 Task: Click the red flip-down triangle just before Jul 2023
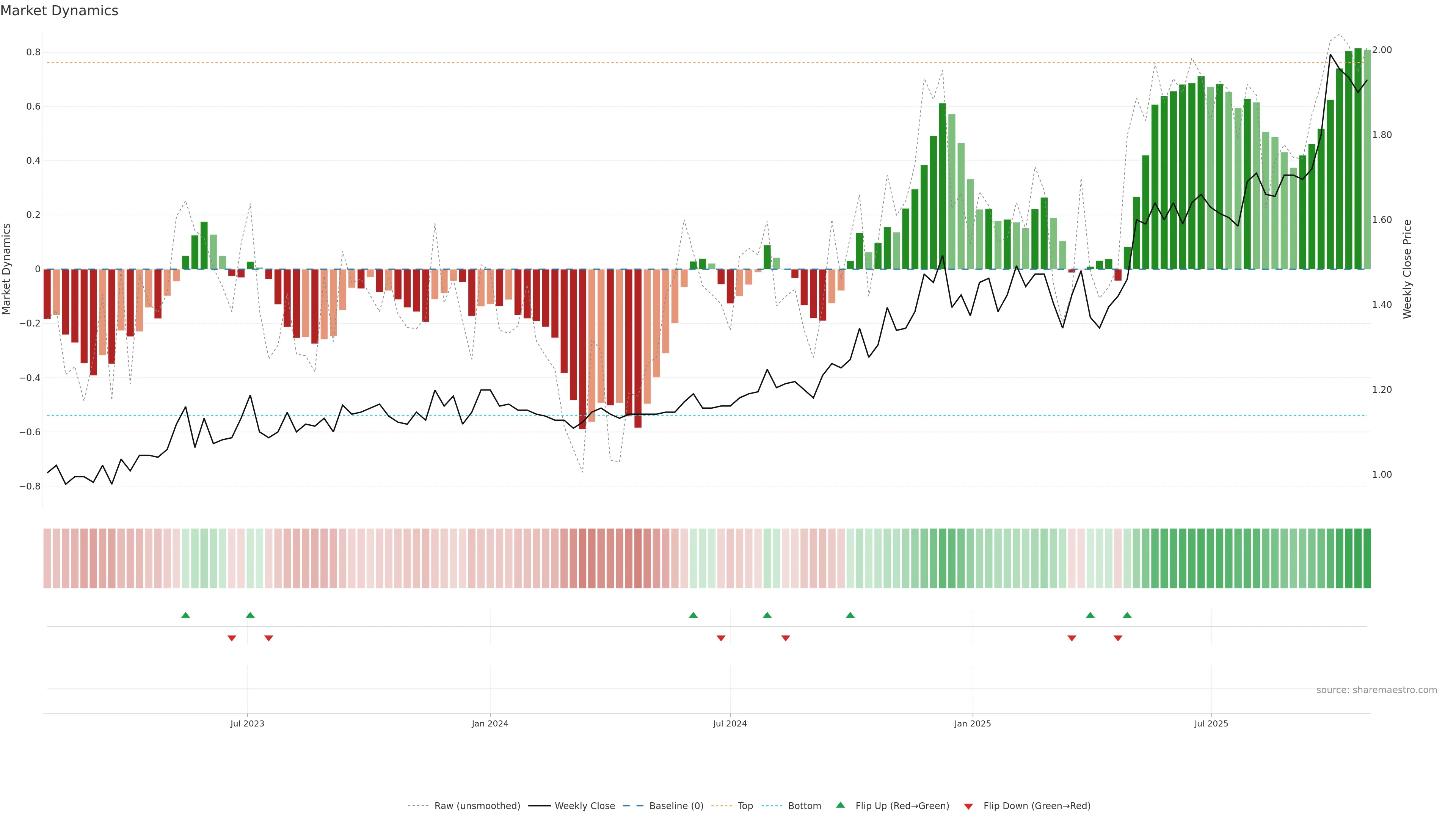tap(232, 638)
